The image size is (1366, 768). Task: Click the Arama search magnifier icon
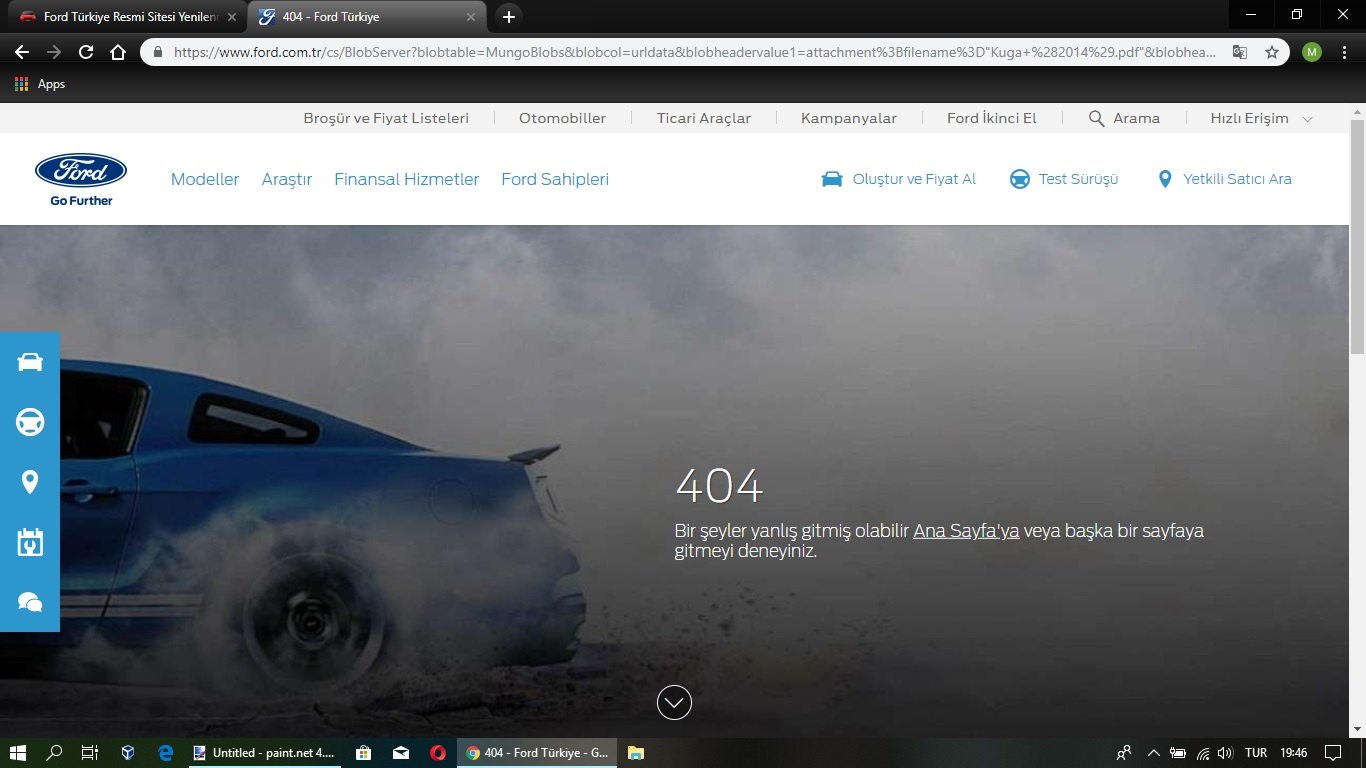[x=1097, y=118]
